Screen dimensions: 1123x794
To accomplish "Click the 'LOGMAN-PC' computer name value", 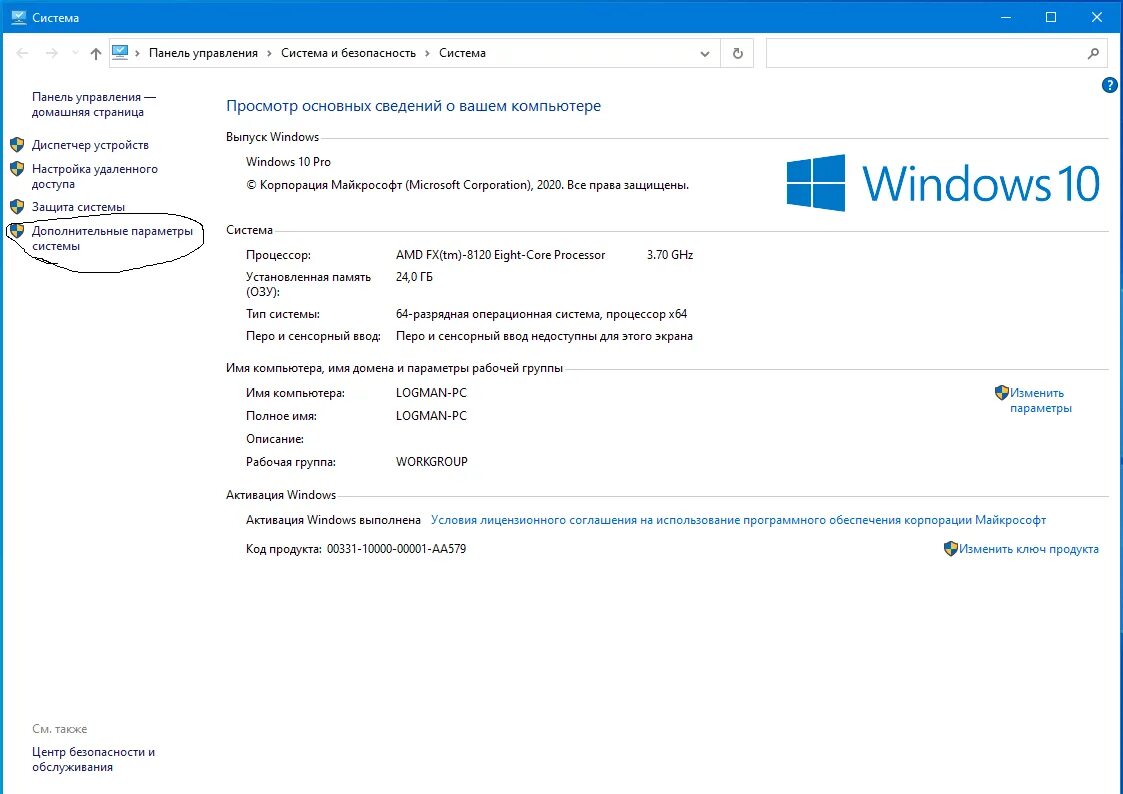I will click(431, 393).
